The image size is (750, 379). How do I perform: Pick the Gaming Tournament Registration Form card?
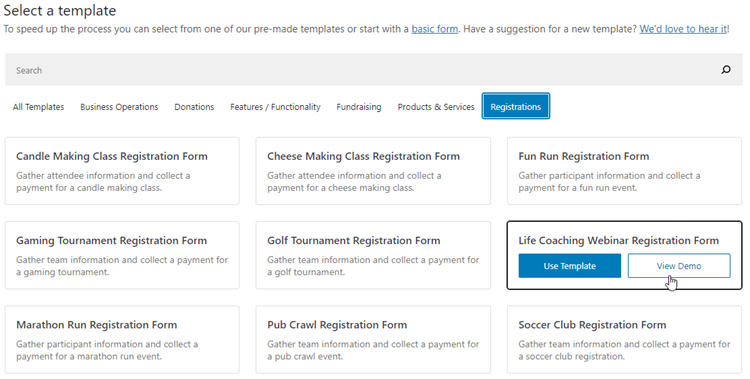pyautogui.click(x=122, y=255)
